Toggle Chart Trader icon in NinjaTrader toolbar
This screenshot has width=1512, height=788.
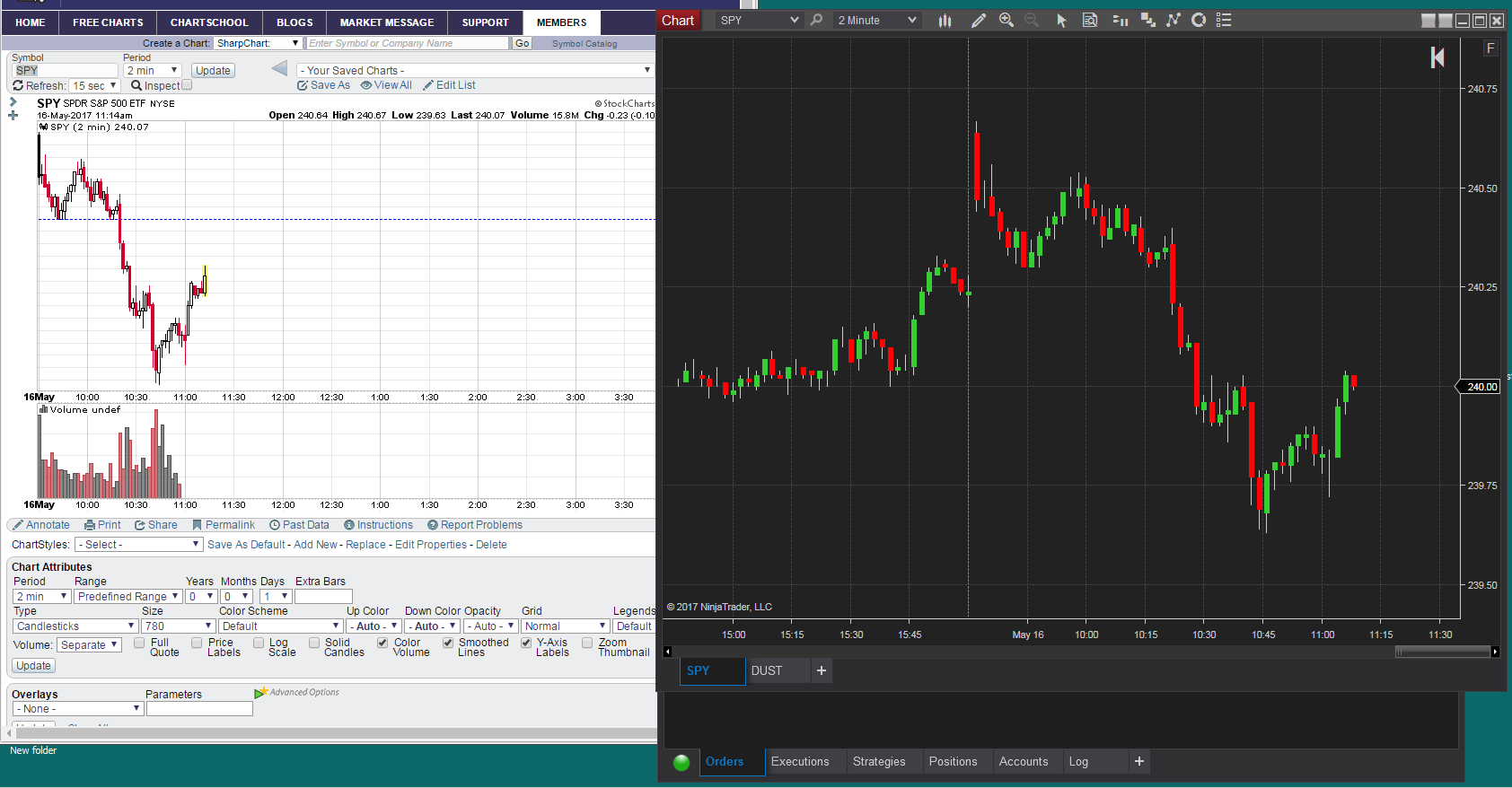[x=1120, y=20]
